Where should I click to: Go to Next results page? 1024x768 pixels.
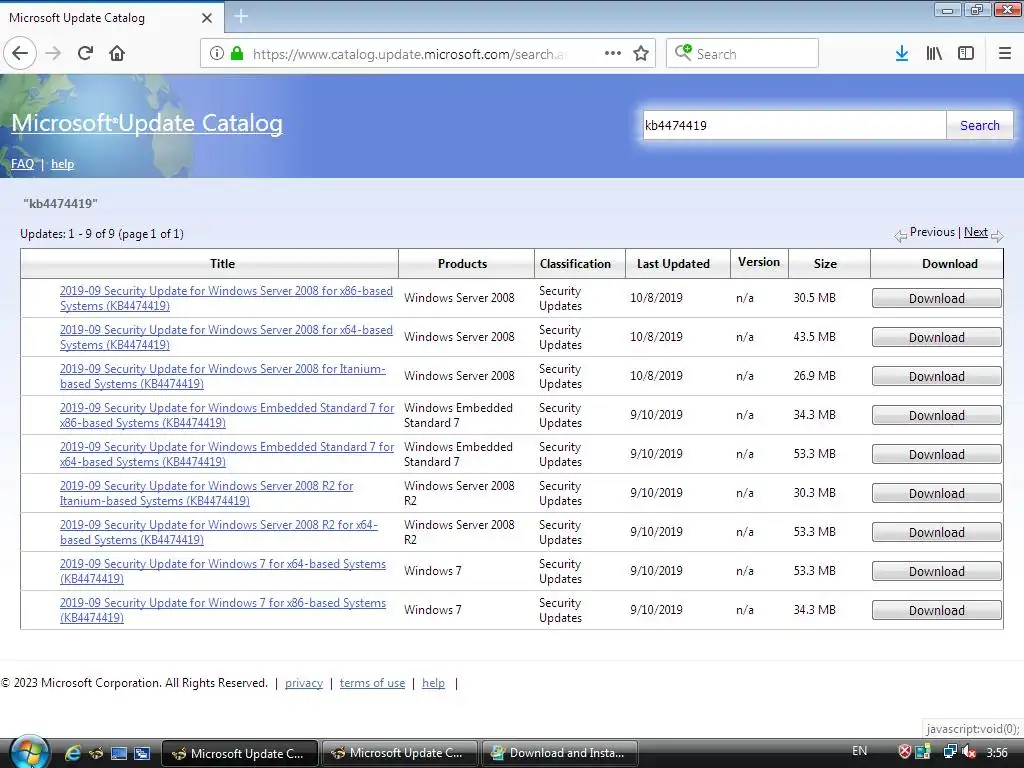[x=976, y=232]
